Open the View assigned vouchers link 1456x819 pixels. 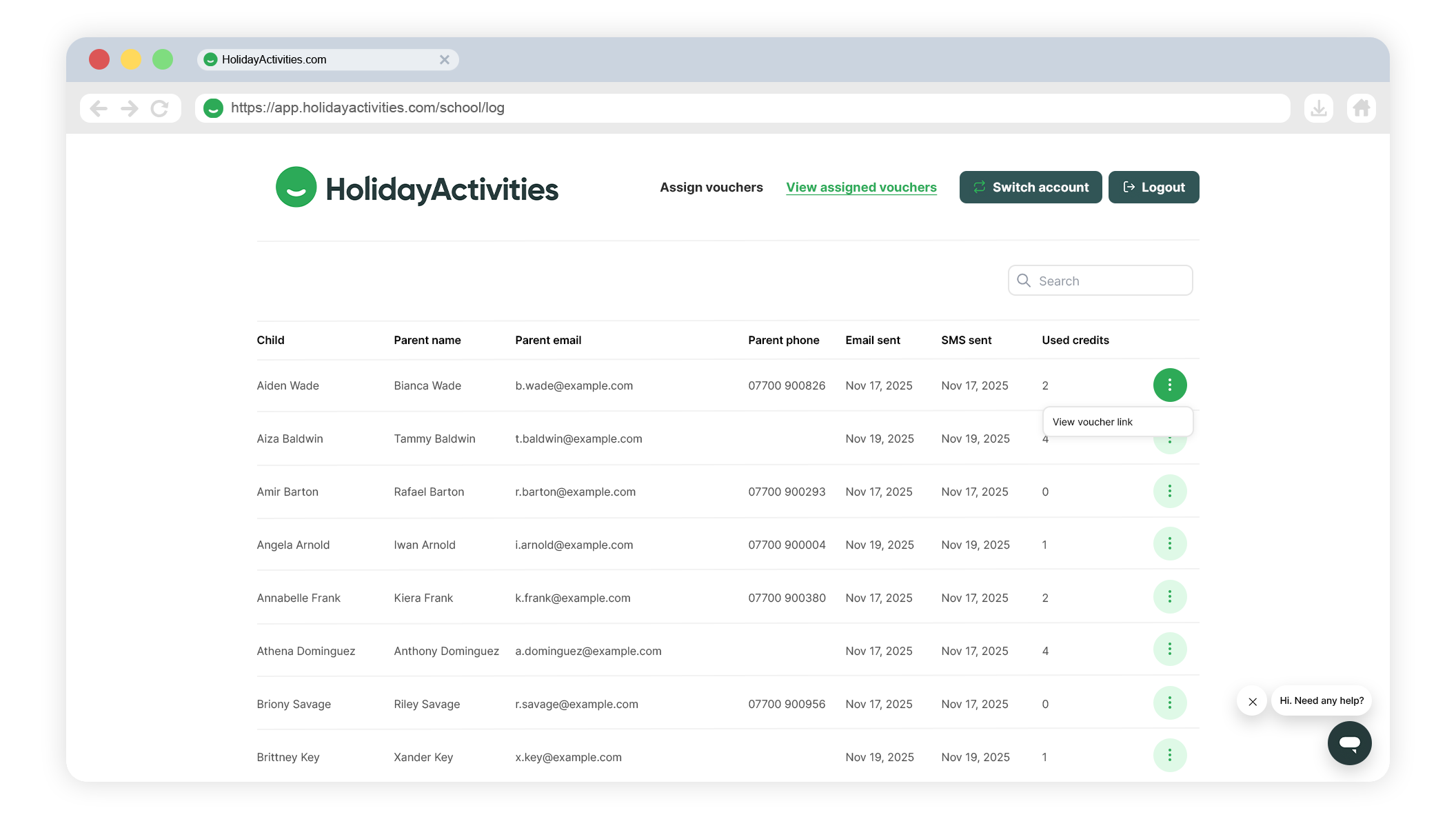861,188
